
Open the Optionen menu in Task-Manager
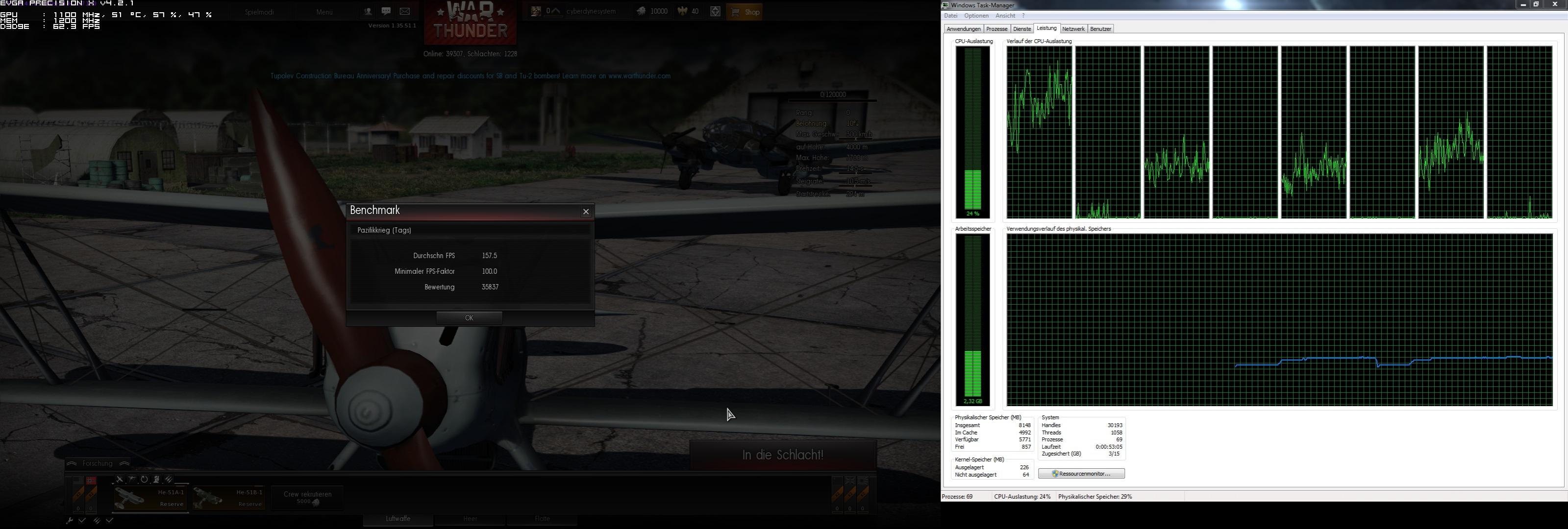click(976, 16)
